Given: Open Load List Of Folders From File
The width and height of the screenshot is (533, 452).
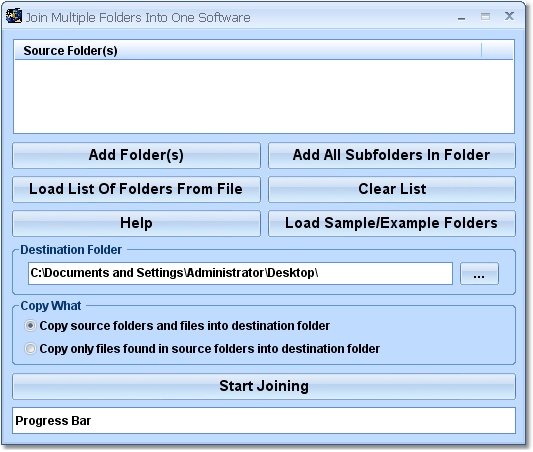Looking at the screenshot, I should (x=136, y=189).
